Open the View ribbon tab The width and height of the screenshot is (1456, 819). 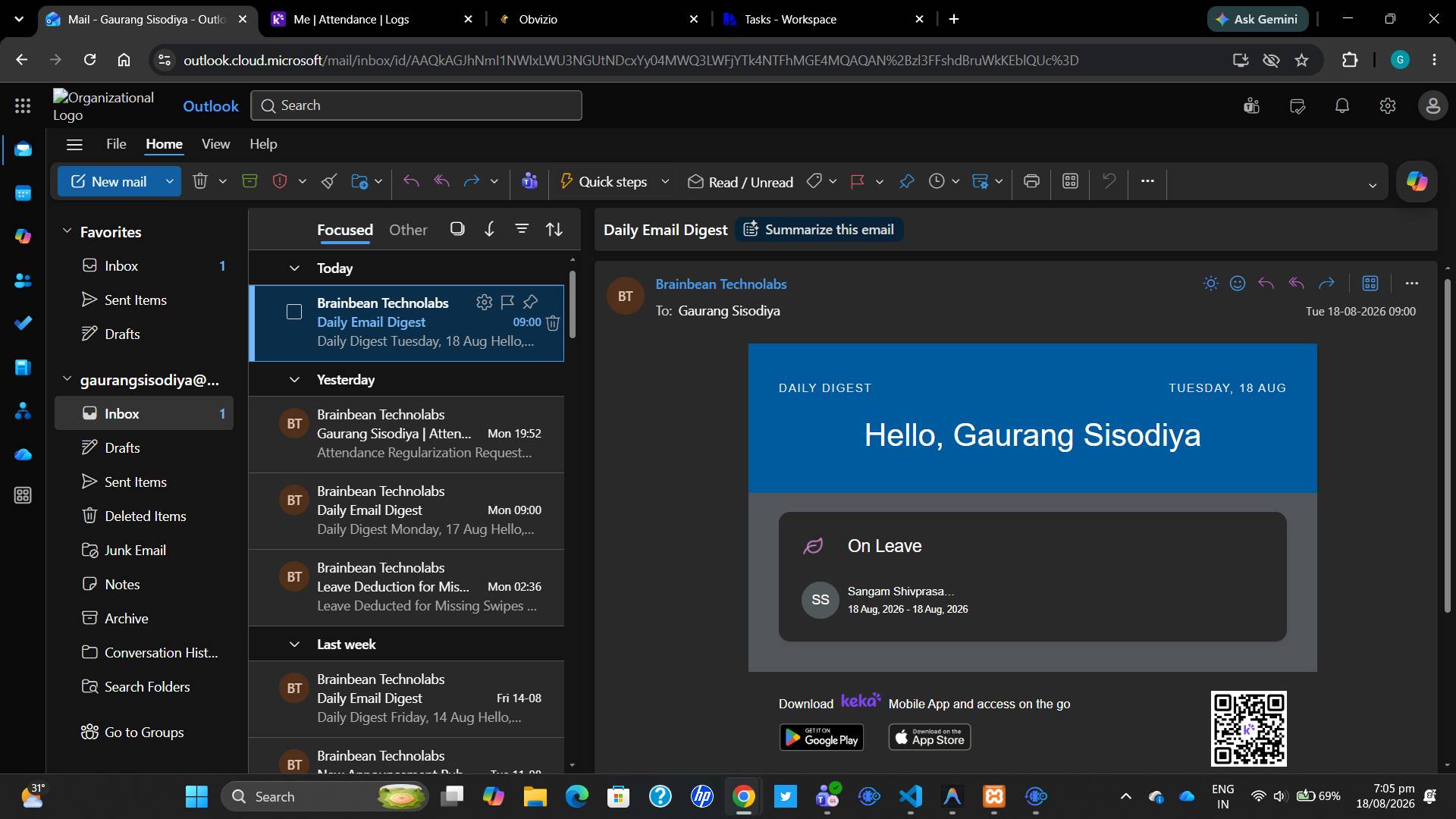pyautogui.click(x=215, y=144)
